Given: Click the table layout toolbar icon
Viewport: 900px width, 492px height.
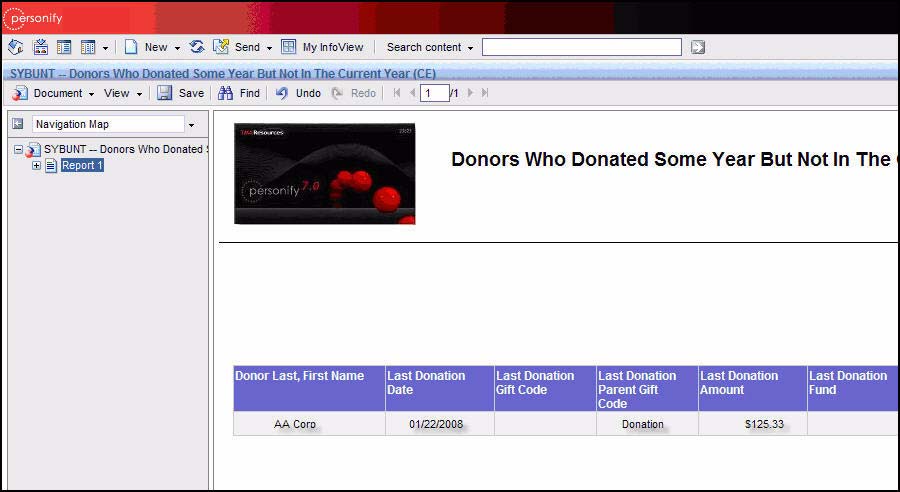Looking at the screenshot, I should (x=88, y=47).
